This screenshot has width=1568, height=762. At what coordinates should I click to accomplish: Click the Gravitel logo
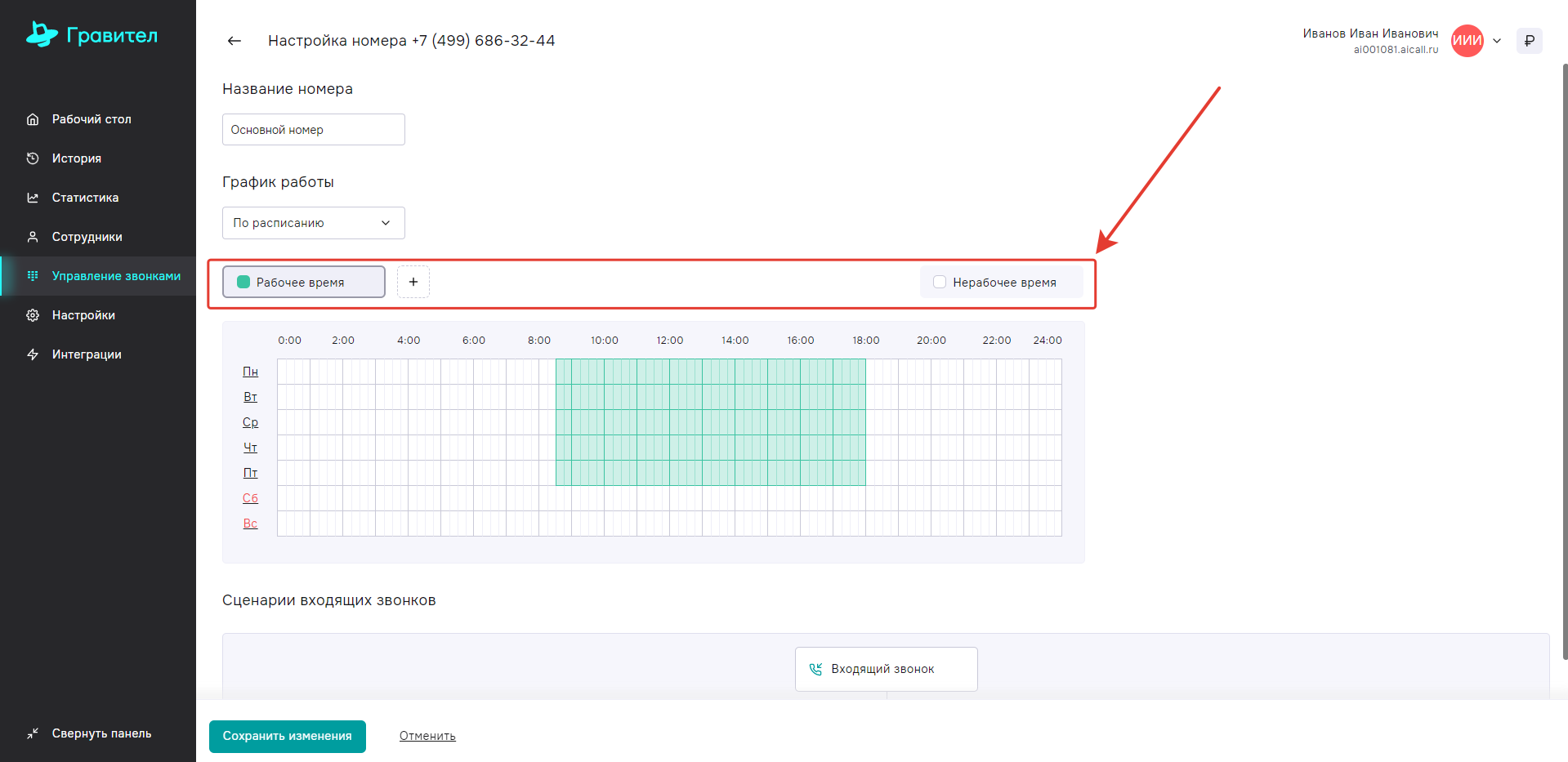[x=92, y=35]
